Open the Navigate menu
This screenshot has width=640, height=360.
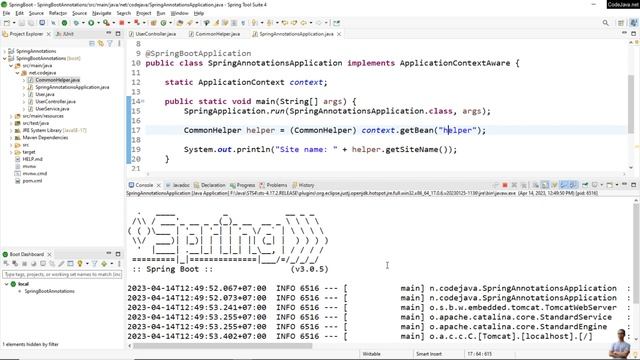(102, 13)
